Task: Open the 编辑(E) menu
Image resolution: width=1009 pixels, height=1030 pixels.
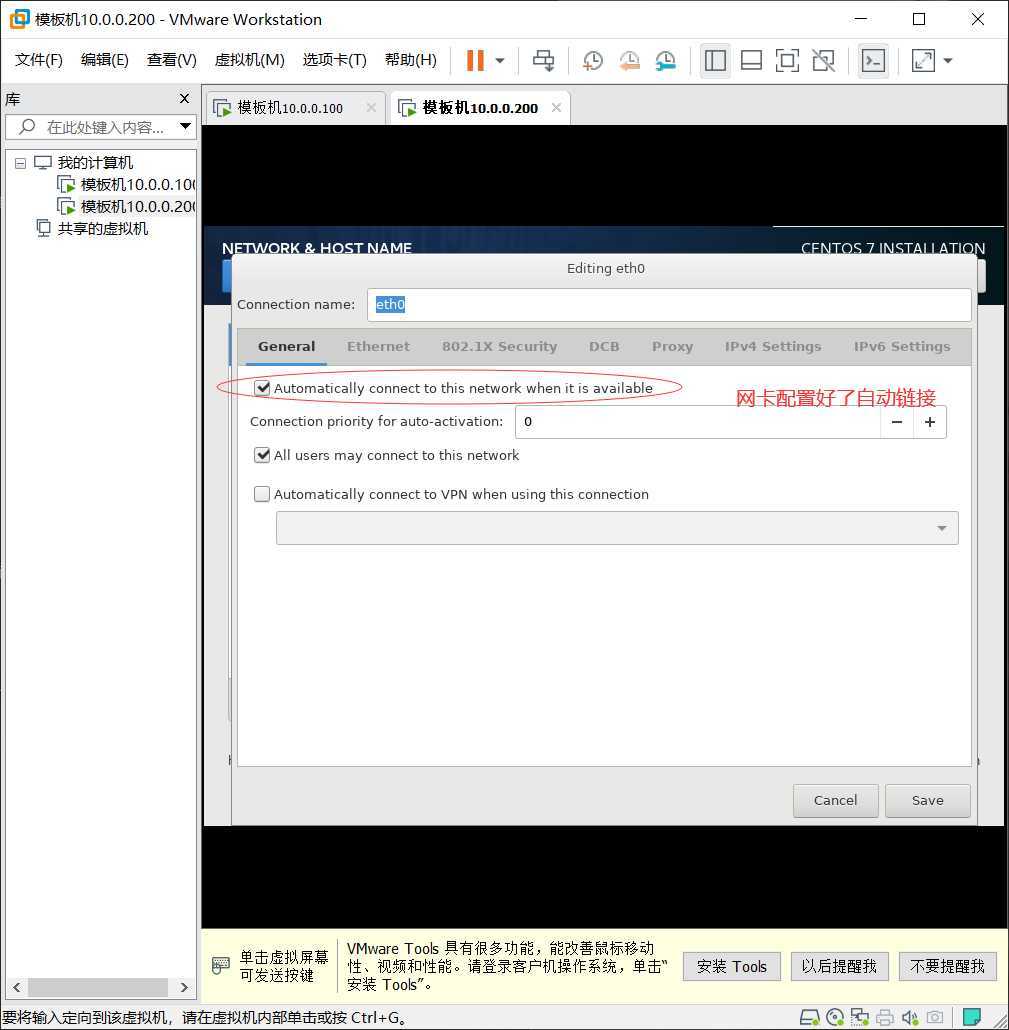Action: coord(104,60)
